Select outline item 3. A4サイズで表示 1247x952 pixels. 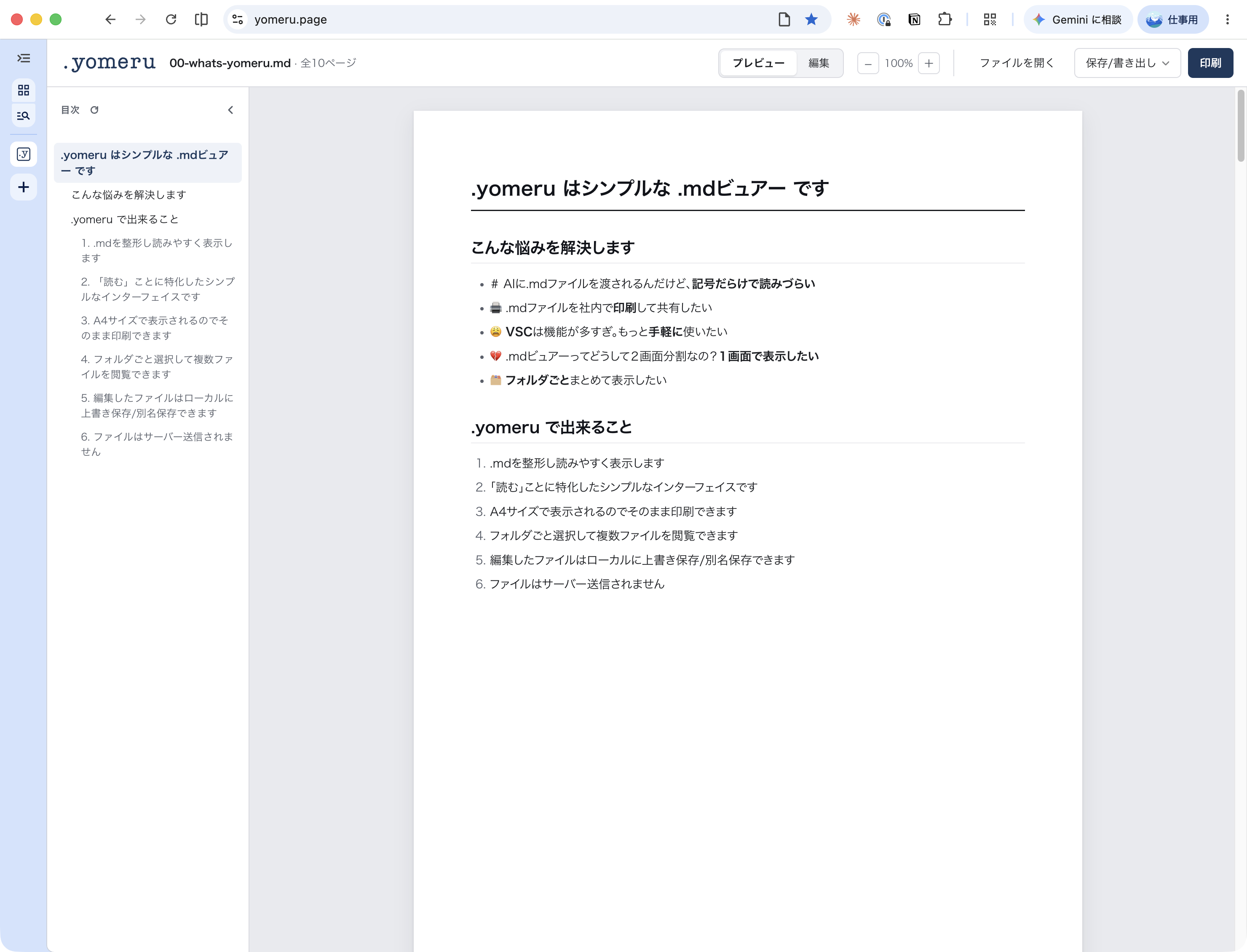tap(155, 328)
